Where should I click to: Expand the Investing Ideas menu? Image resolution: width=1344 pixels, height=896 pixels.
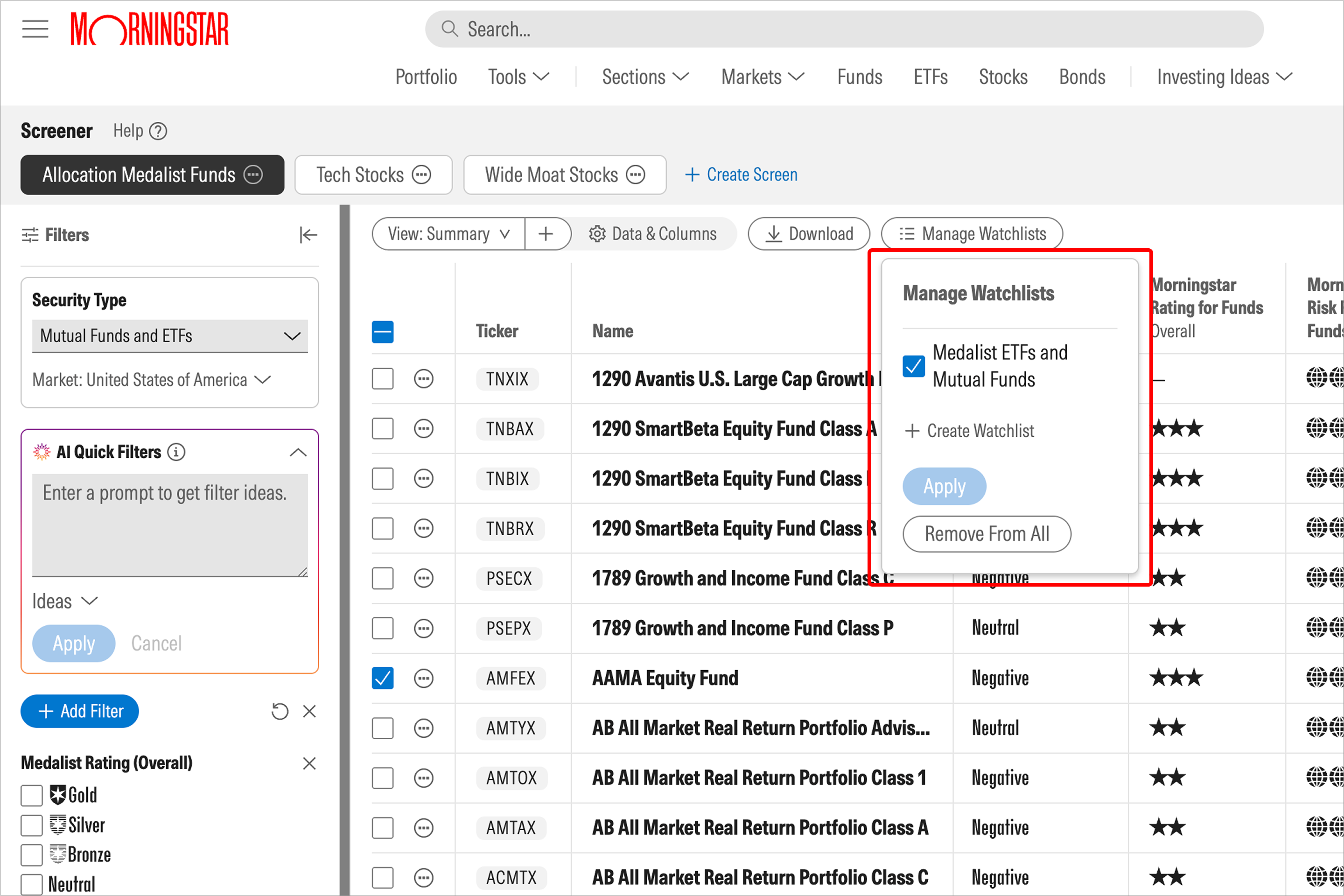(1225, 77)
